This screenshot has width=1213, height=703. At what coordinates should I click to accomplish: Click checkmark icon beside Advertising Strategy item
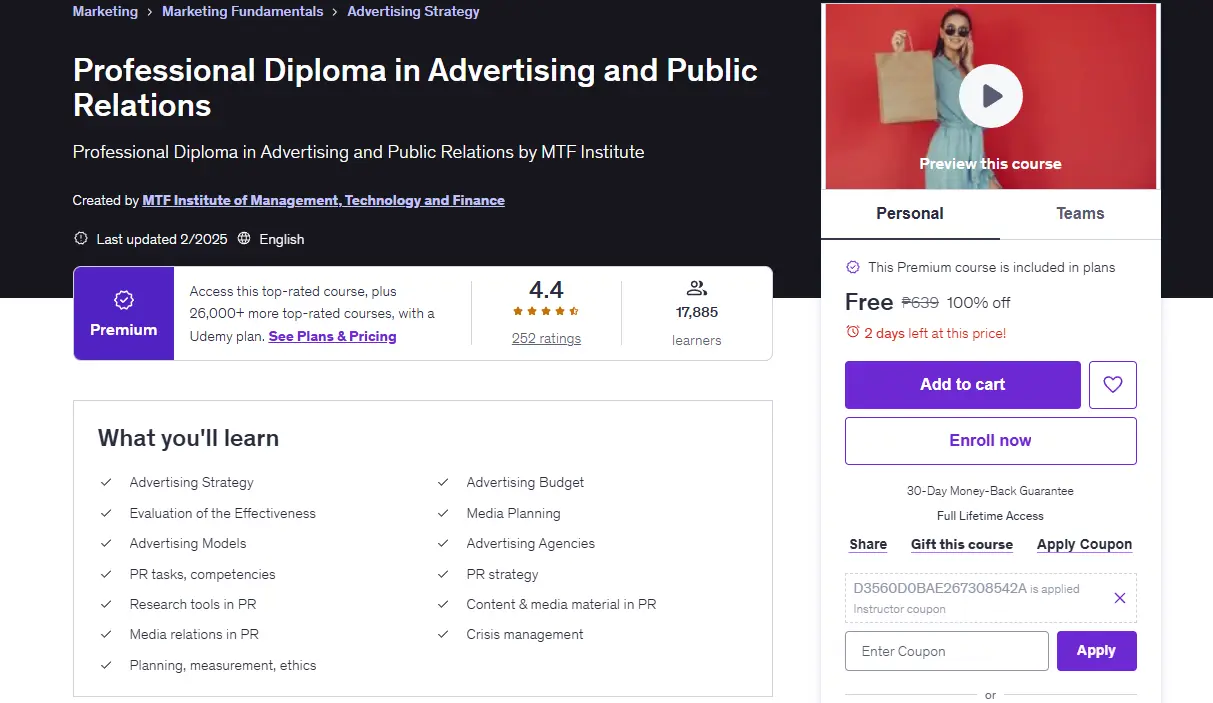[x=106, y=482]
